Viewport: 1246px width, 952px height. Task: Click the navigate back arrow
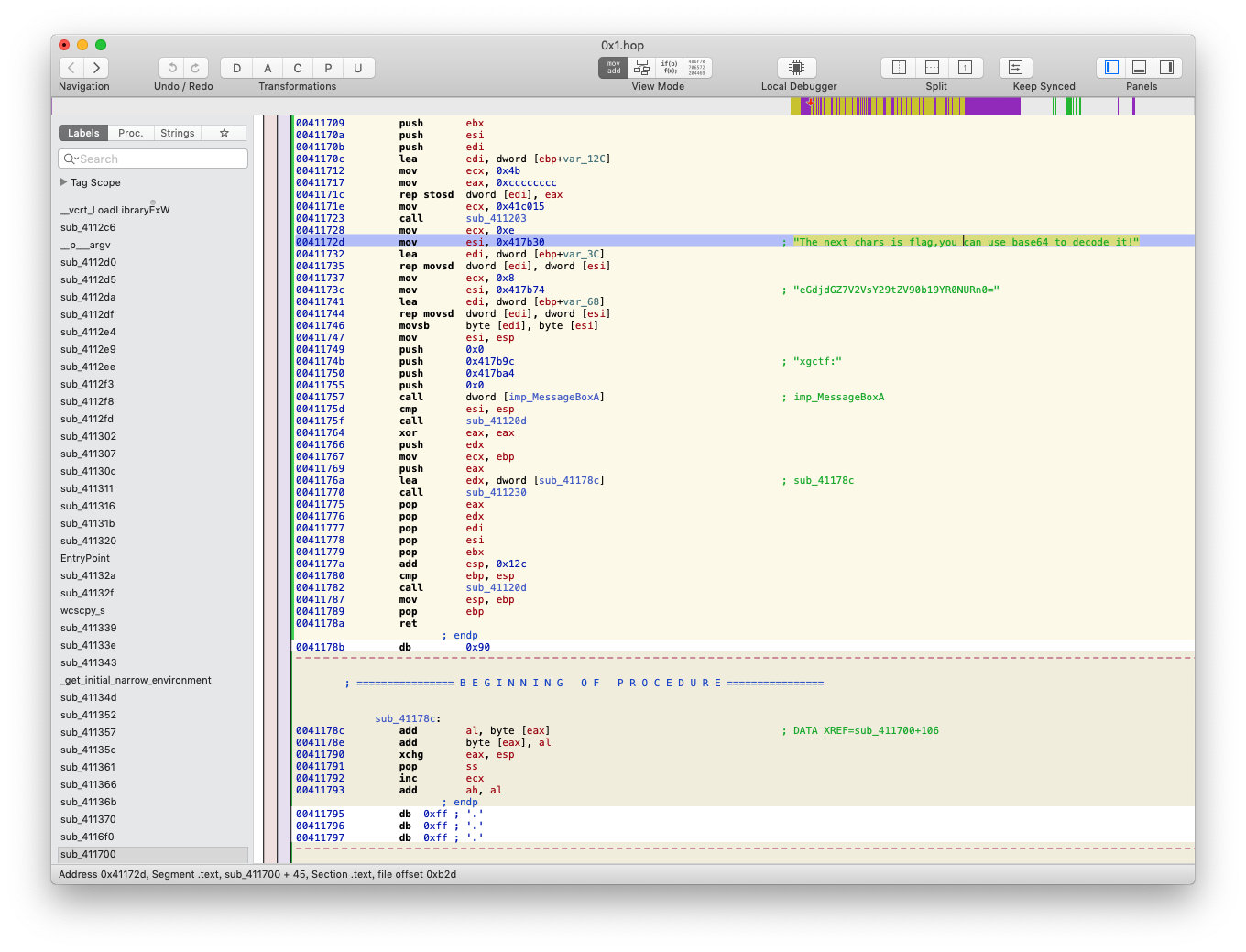click(x=71, y=68)
